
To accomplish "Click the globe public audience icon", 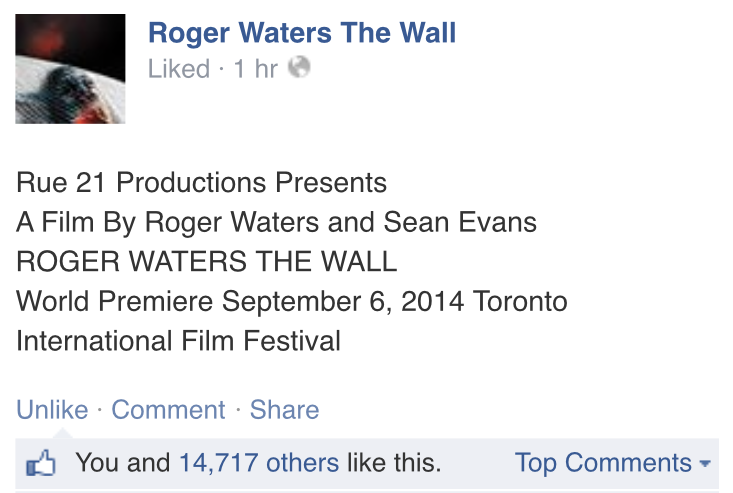I will pyautogui.click(x=299, y=68).
